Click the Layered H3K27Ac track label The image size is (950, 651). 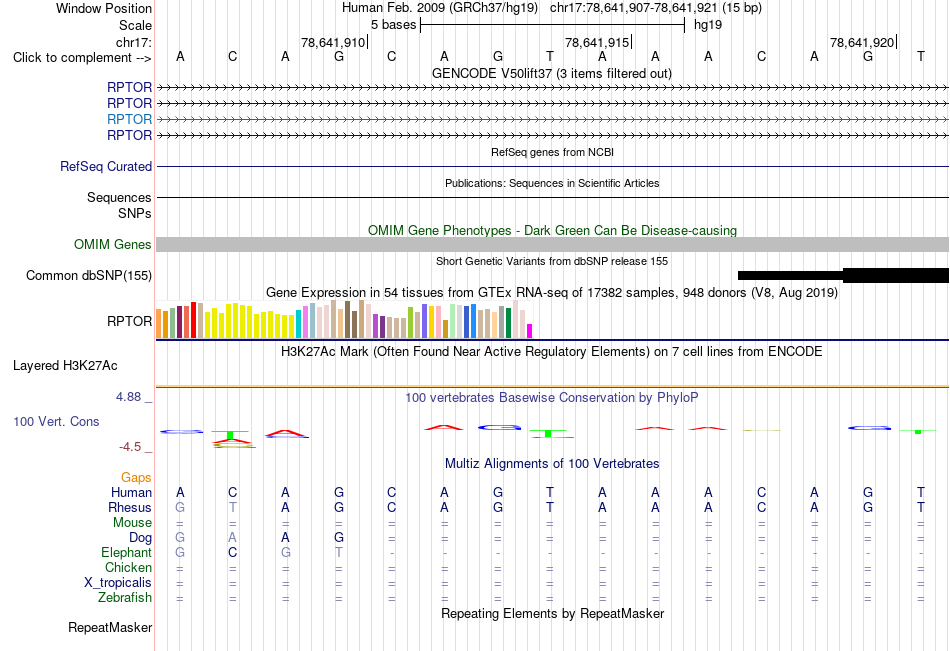pos(65,366)
